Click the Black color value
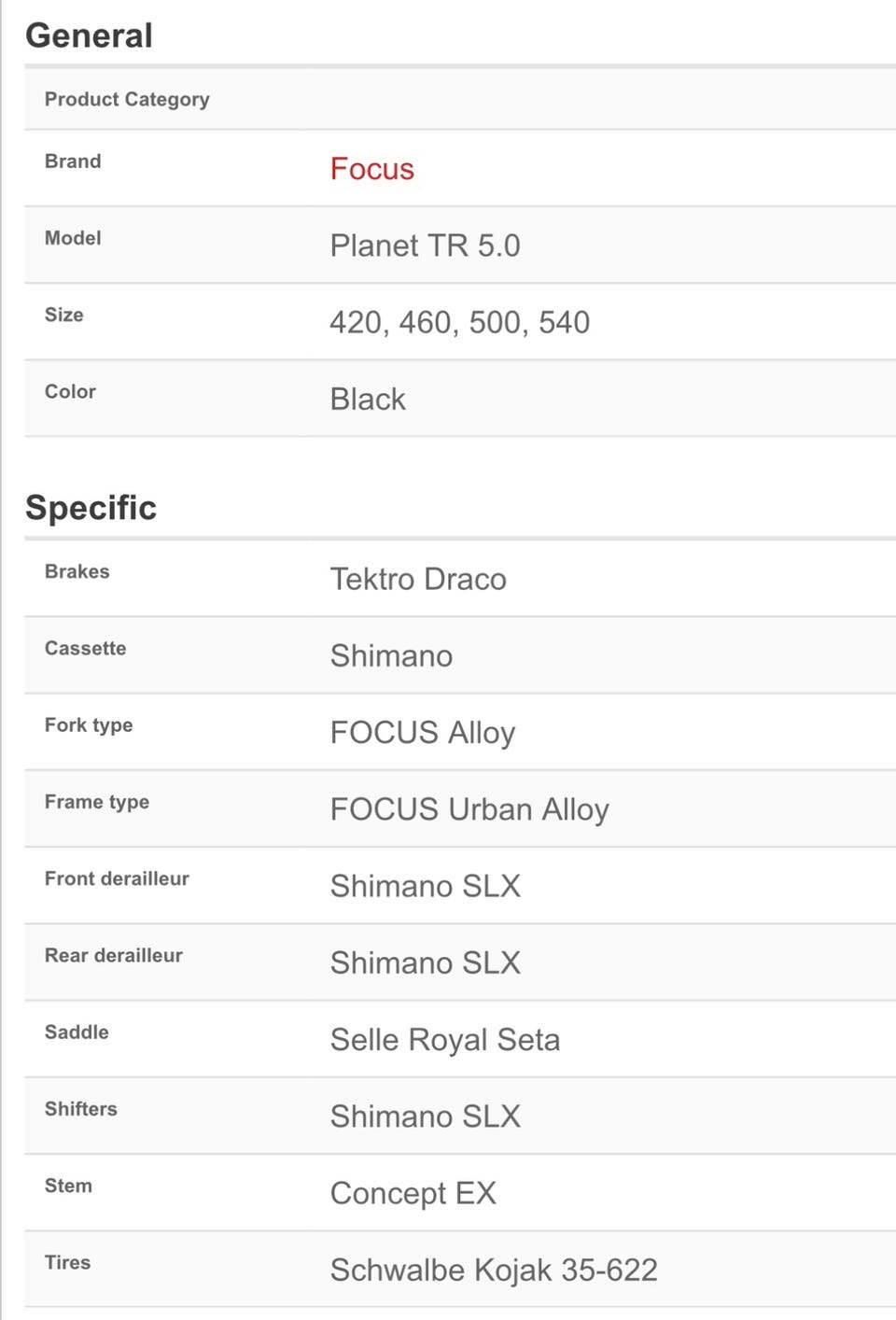 point(368,400)
